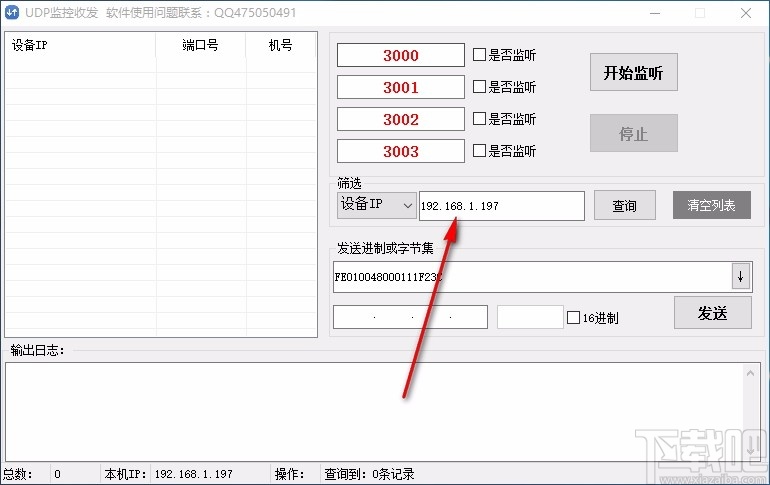
Task: Click filter field containing 192.168.1.197
Action: [501, 206]
